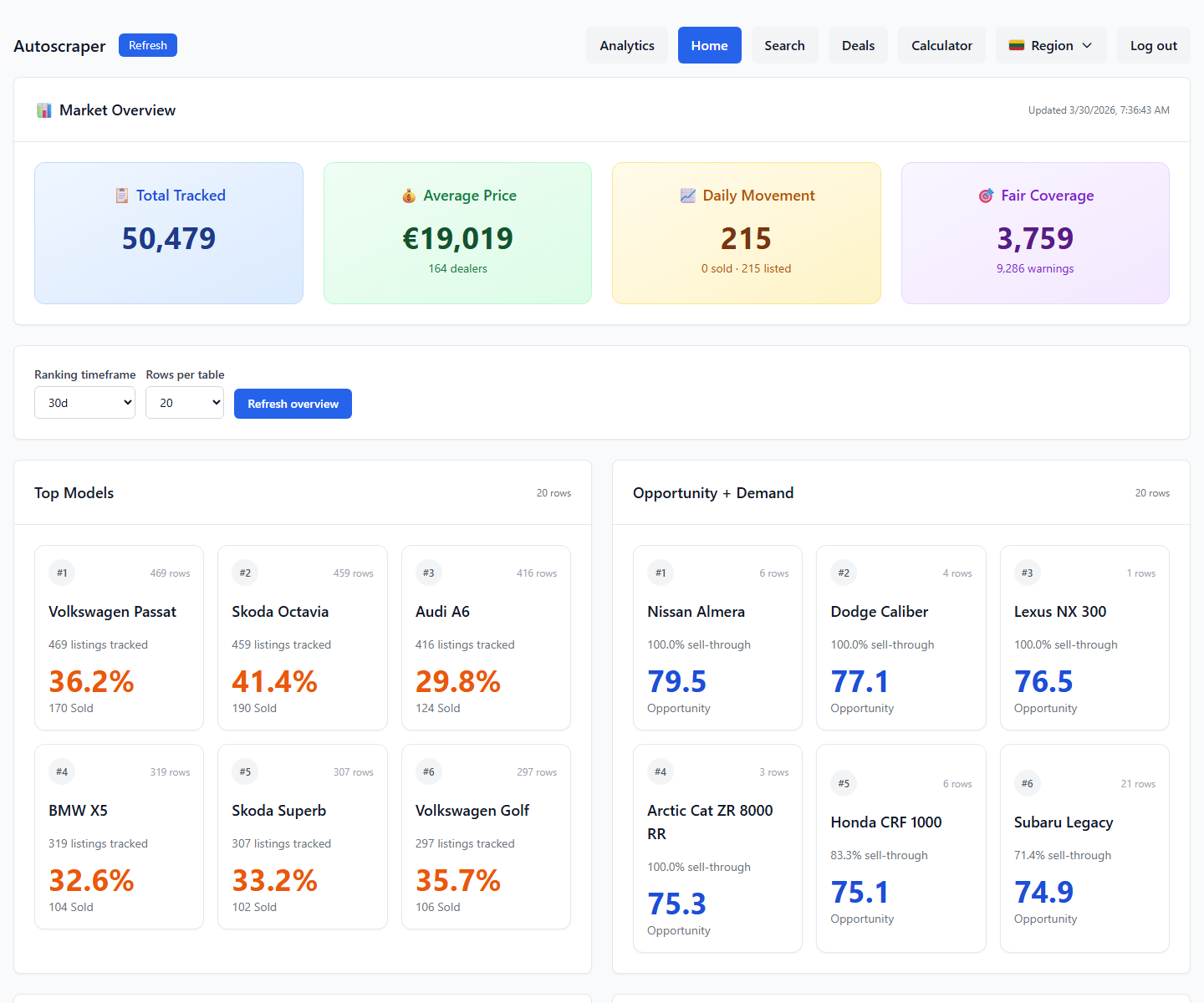Click the #3 rank badge on Lexus NX 300

click(1027, 573)
